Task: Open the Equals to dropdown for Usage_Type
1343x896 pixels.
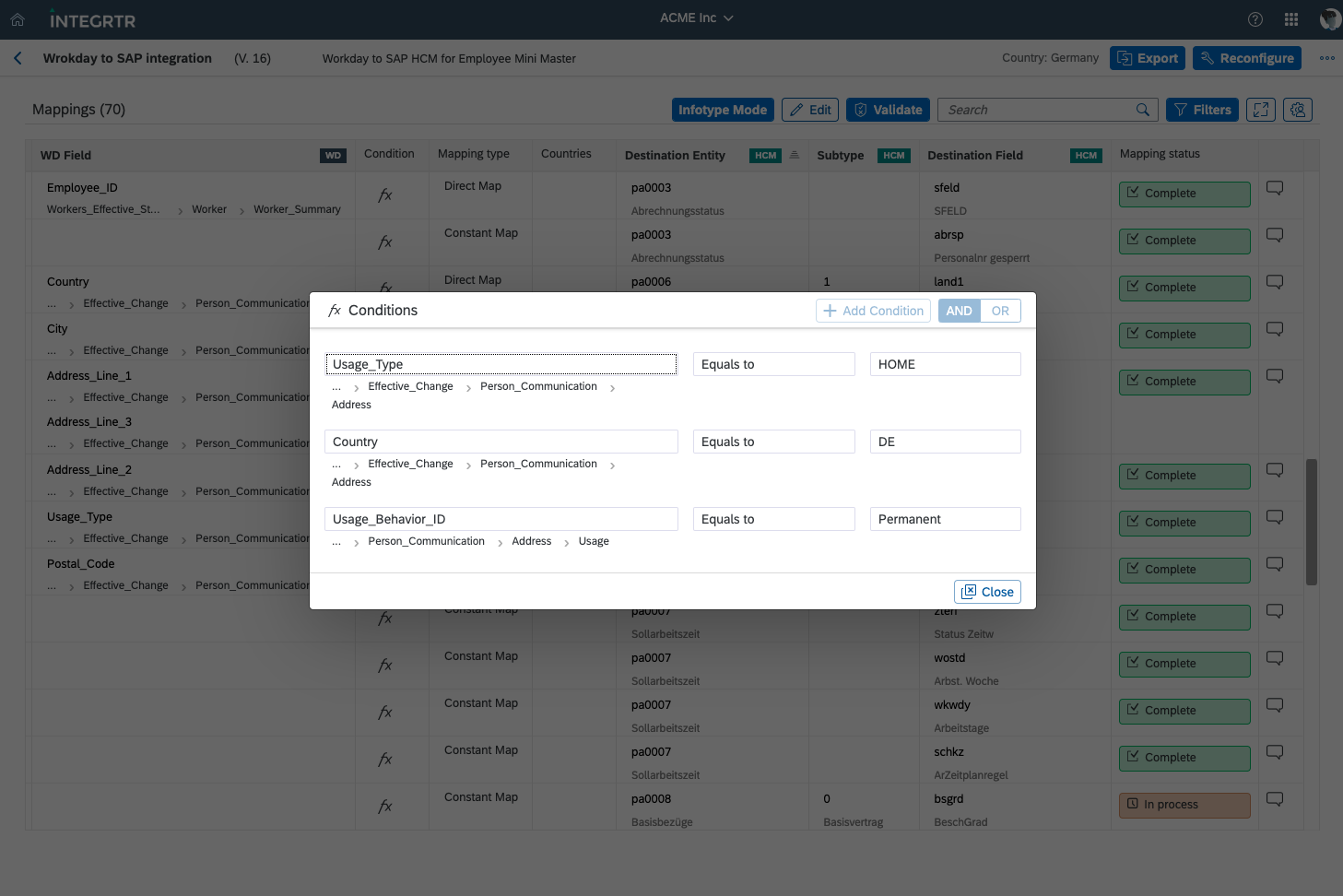Action: 773,363
